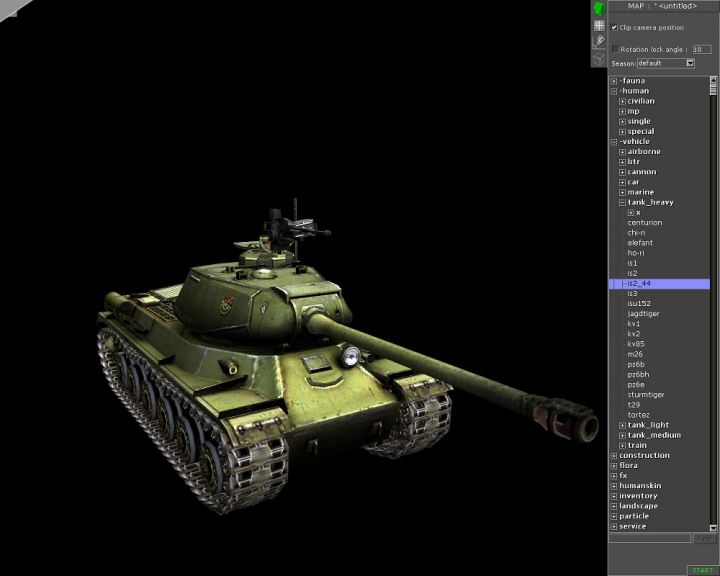Expand the tank_medium folder

622,435
